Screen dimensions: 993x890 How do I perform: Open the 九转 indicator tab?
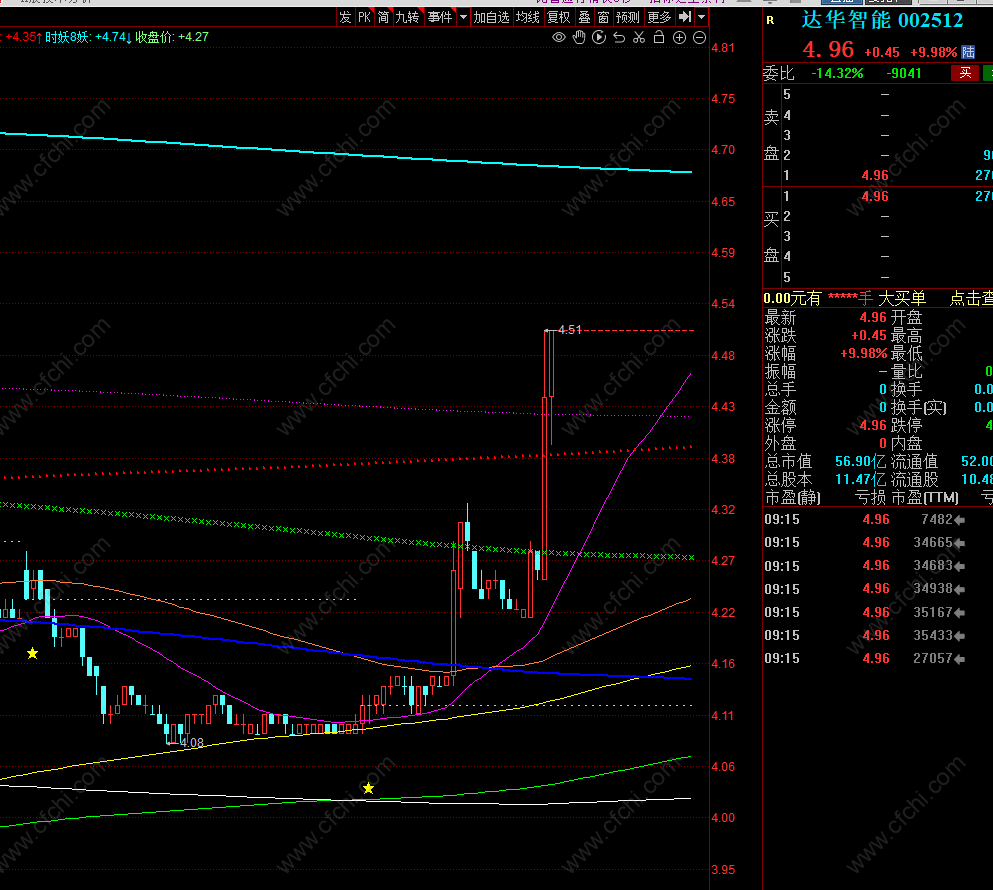[407, 17]
